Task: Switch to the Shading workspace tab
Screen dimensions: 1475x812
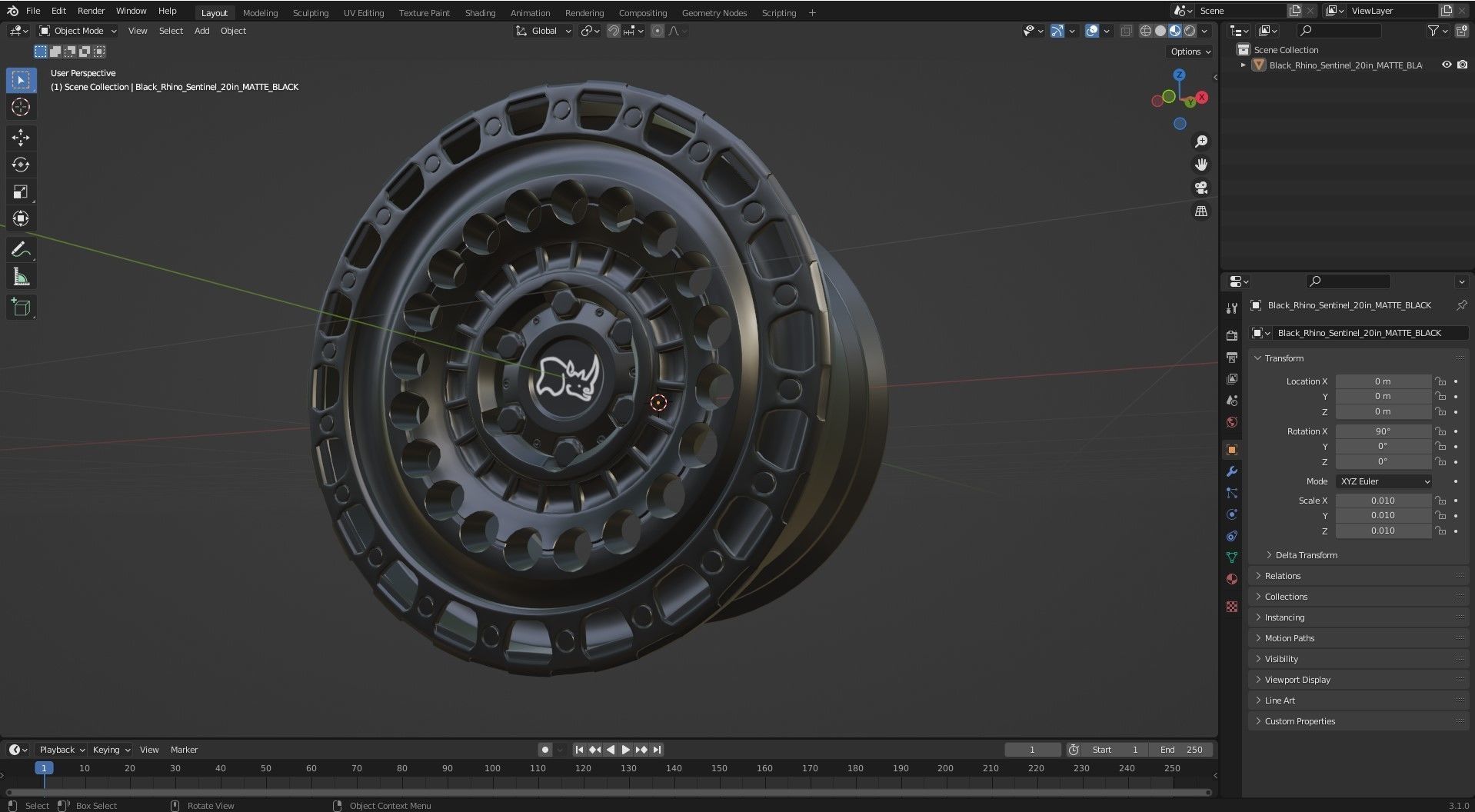Action: 480,12
